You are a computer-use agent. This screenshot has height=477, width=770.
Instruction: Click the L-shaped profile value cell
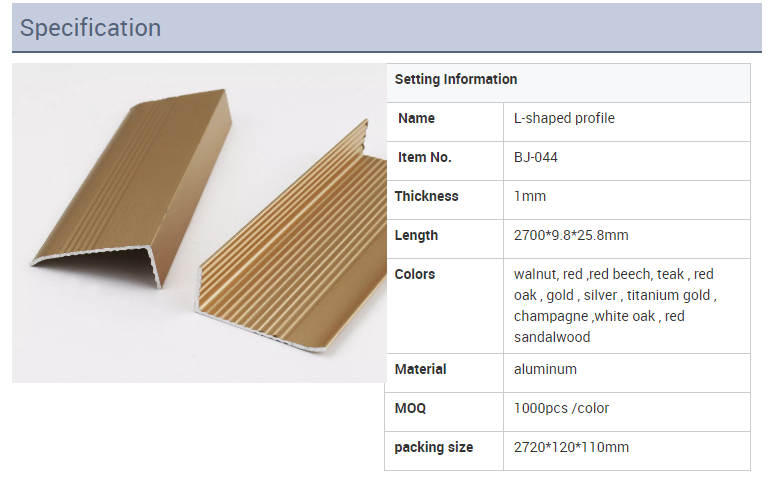564,118
